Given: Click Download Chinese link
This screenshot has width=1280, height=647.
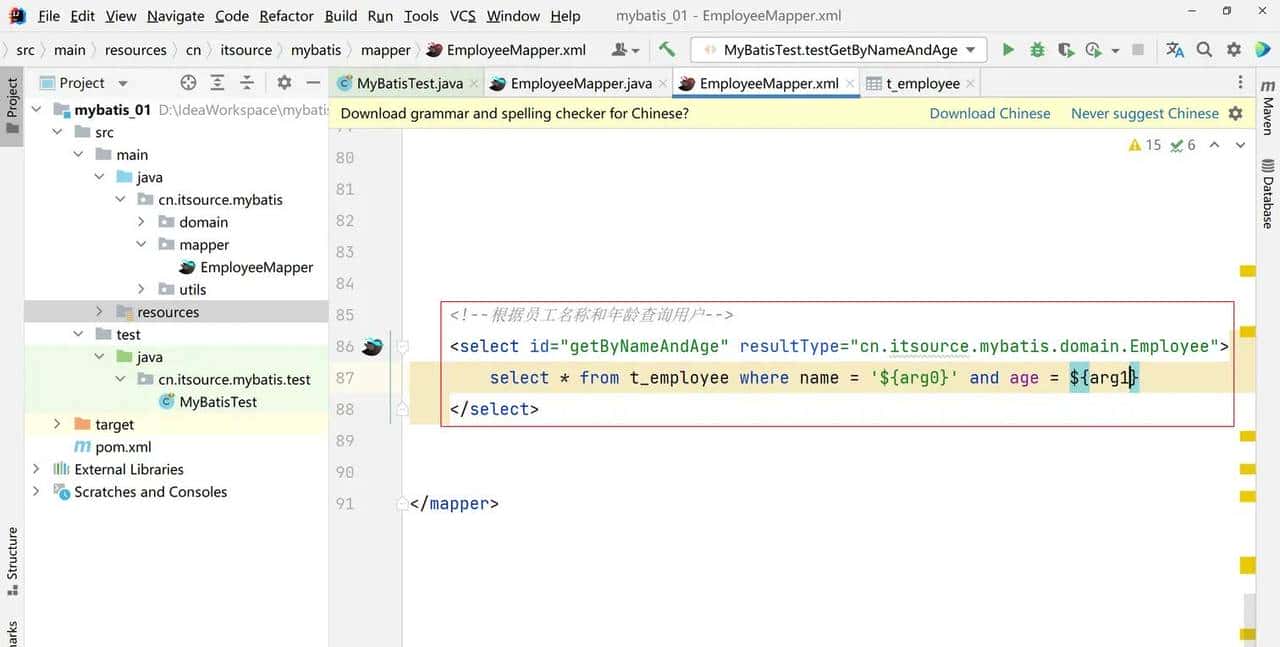Looking at the screenshot, I should 989,113.
